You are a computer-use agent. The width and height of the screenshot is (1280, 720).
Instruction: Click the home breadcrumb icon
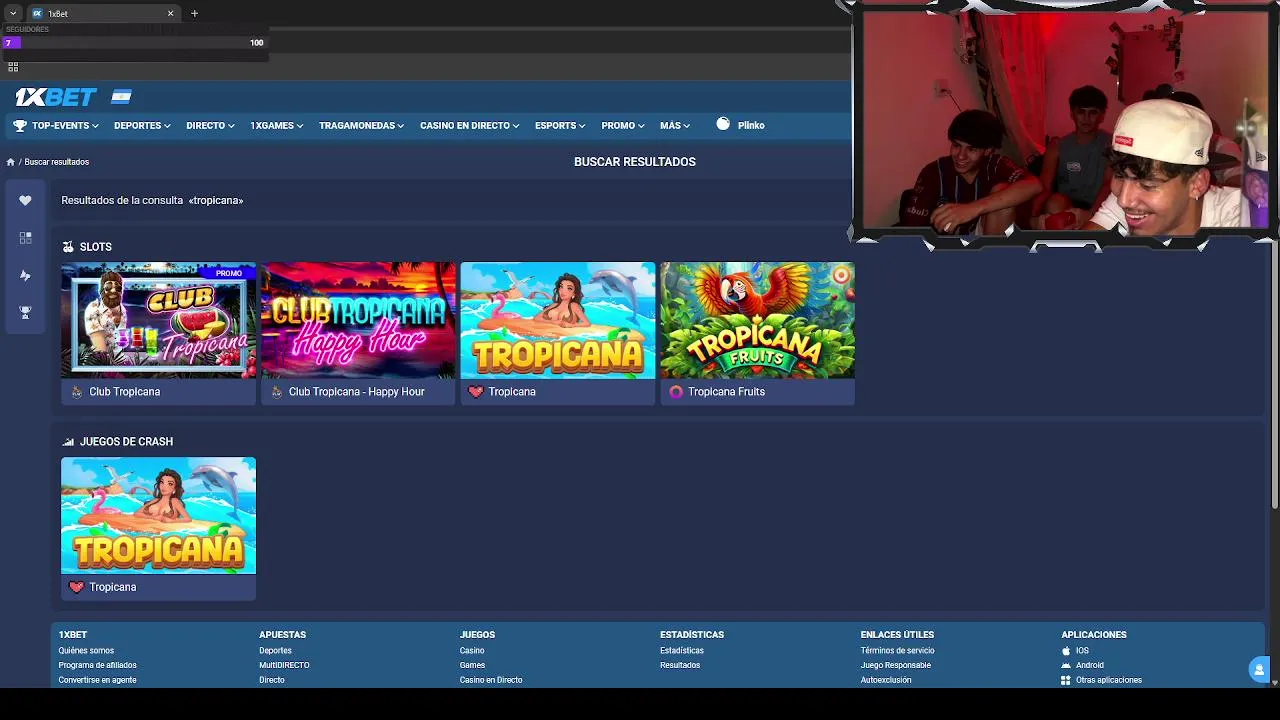[11, 162]
